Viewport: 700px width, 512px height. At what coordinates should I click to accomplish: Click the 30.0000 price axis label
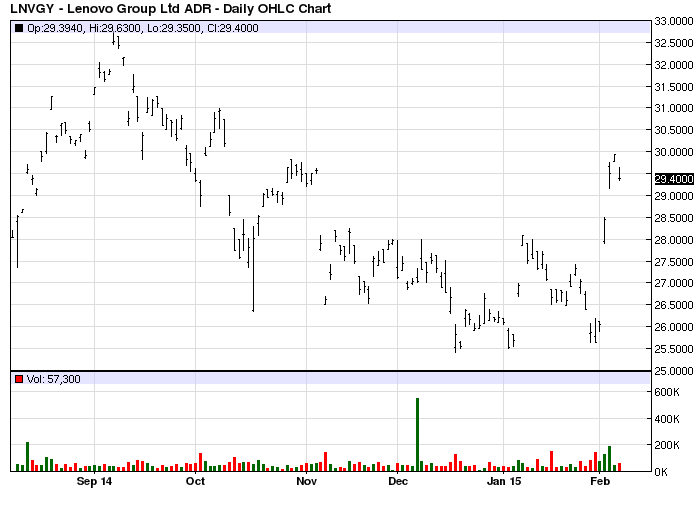click(673, 152)
